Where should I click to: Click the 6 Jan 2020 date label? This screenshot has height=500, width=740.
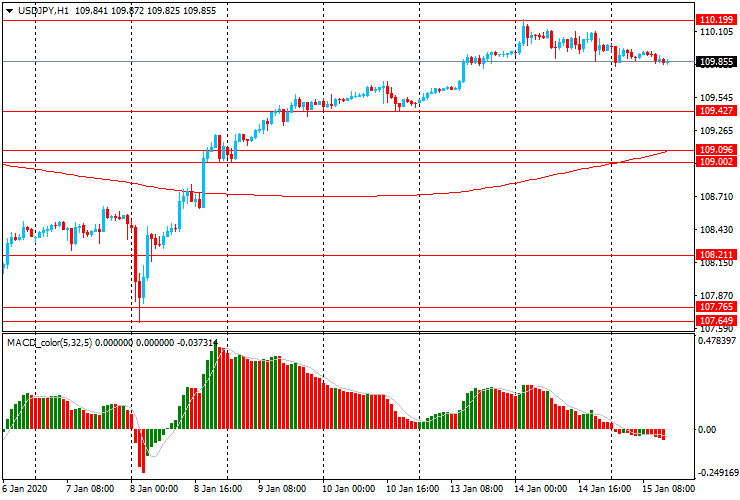pyautogui.click(x=25, y=489)
